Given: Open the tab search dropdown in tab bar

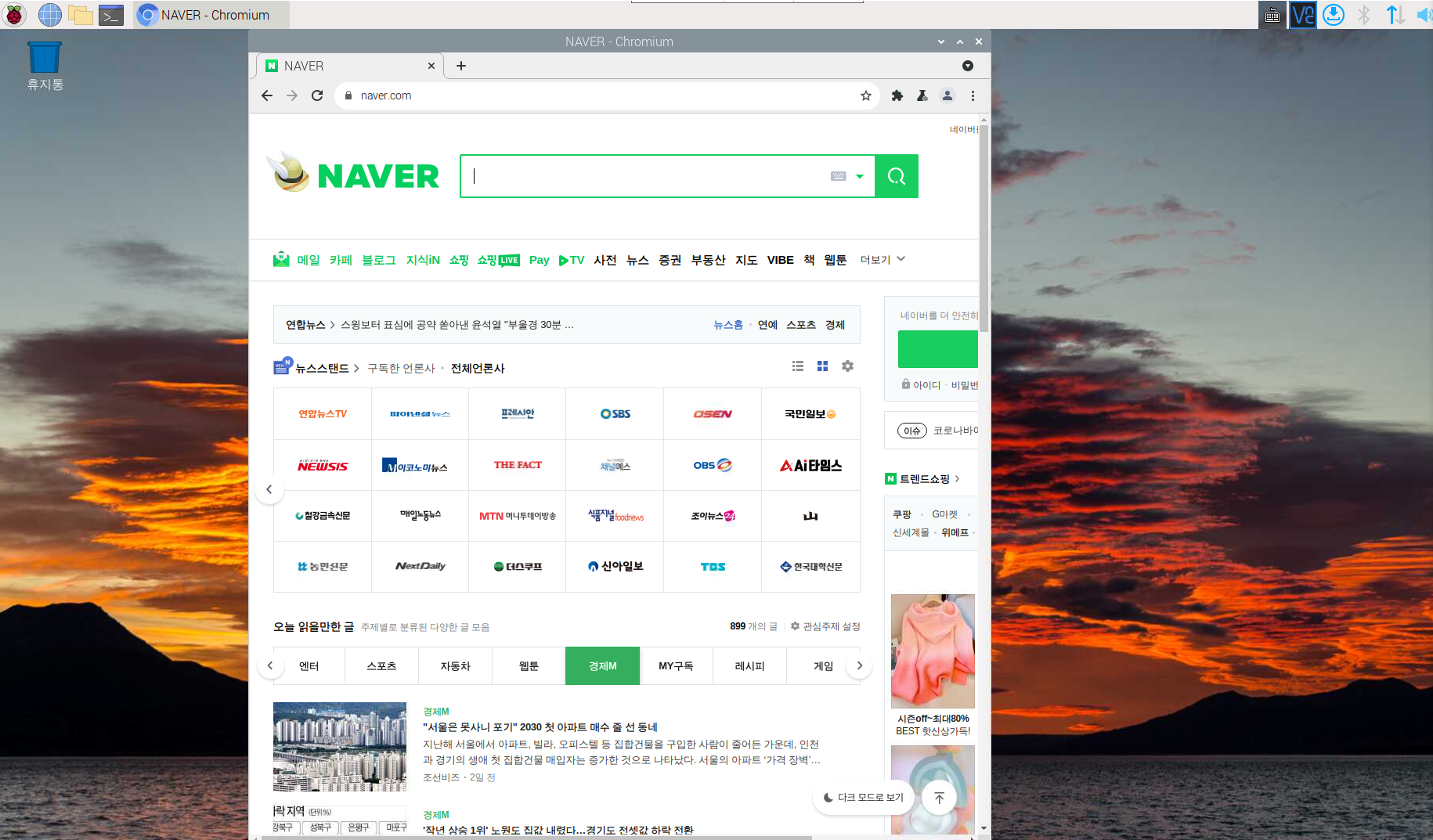Looking at the screenshot, I should pos(968,66).
